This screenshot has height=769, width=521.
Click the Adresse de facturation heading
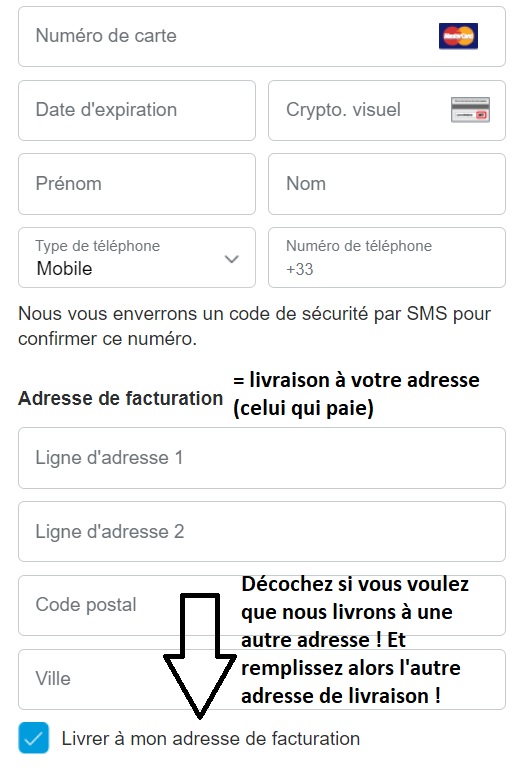click(120, 398)
